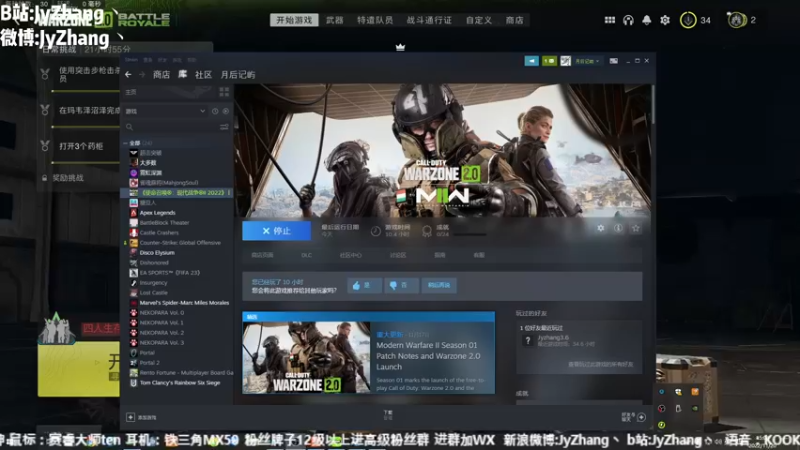This screenshot has width=800, height=450.
Task: Open the discussions link on game page
Action: pos(398,255)
